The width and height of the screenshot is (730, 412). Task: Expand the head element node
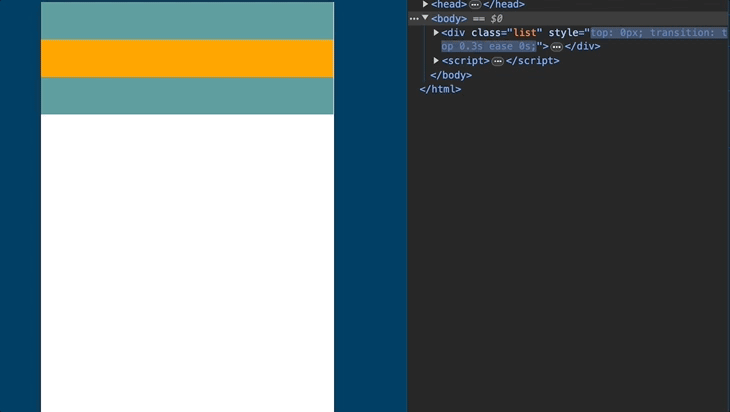point(425,4)
